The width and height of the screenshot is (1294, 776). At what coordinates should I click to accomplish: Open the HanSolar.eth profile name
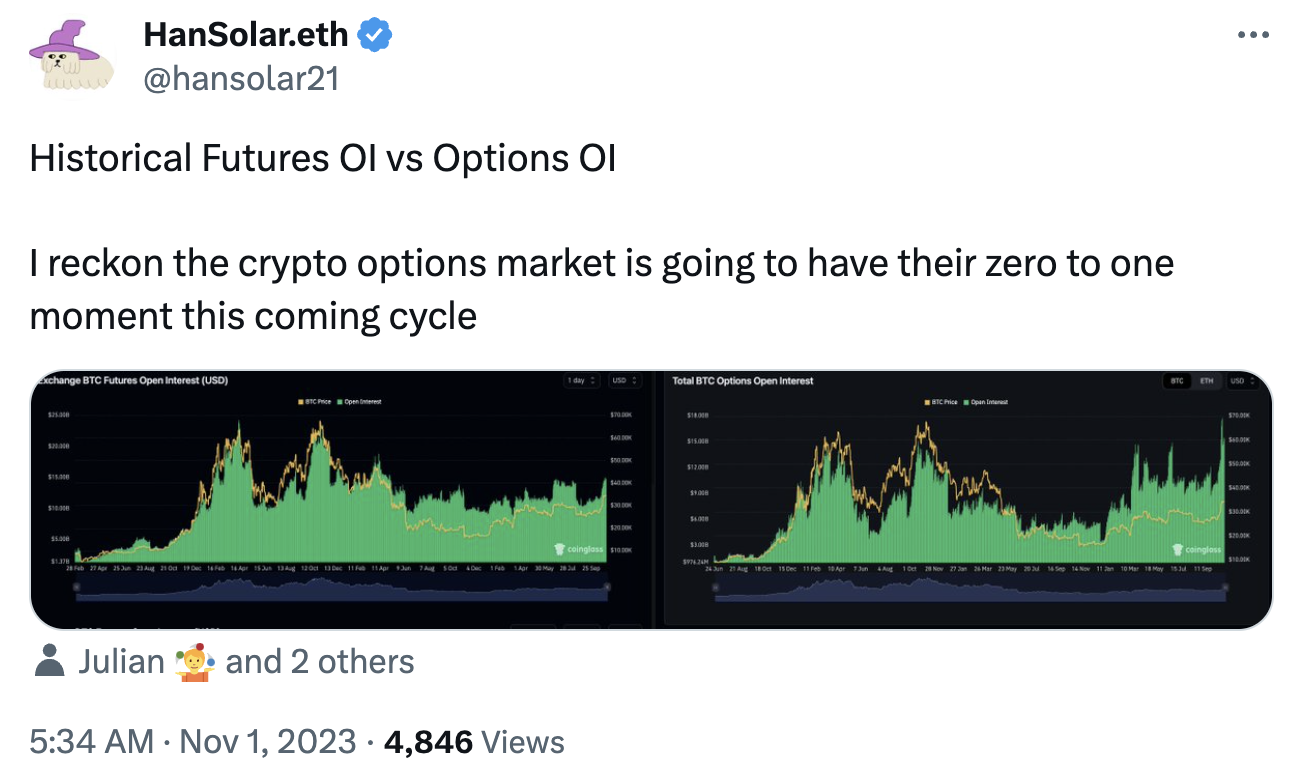pyautogui.click(x=246, y=36)
